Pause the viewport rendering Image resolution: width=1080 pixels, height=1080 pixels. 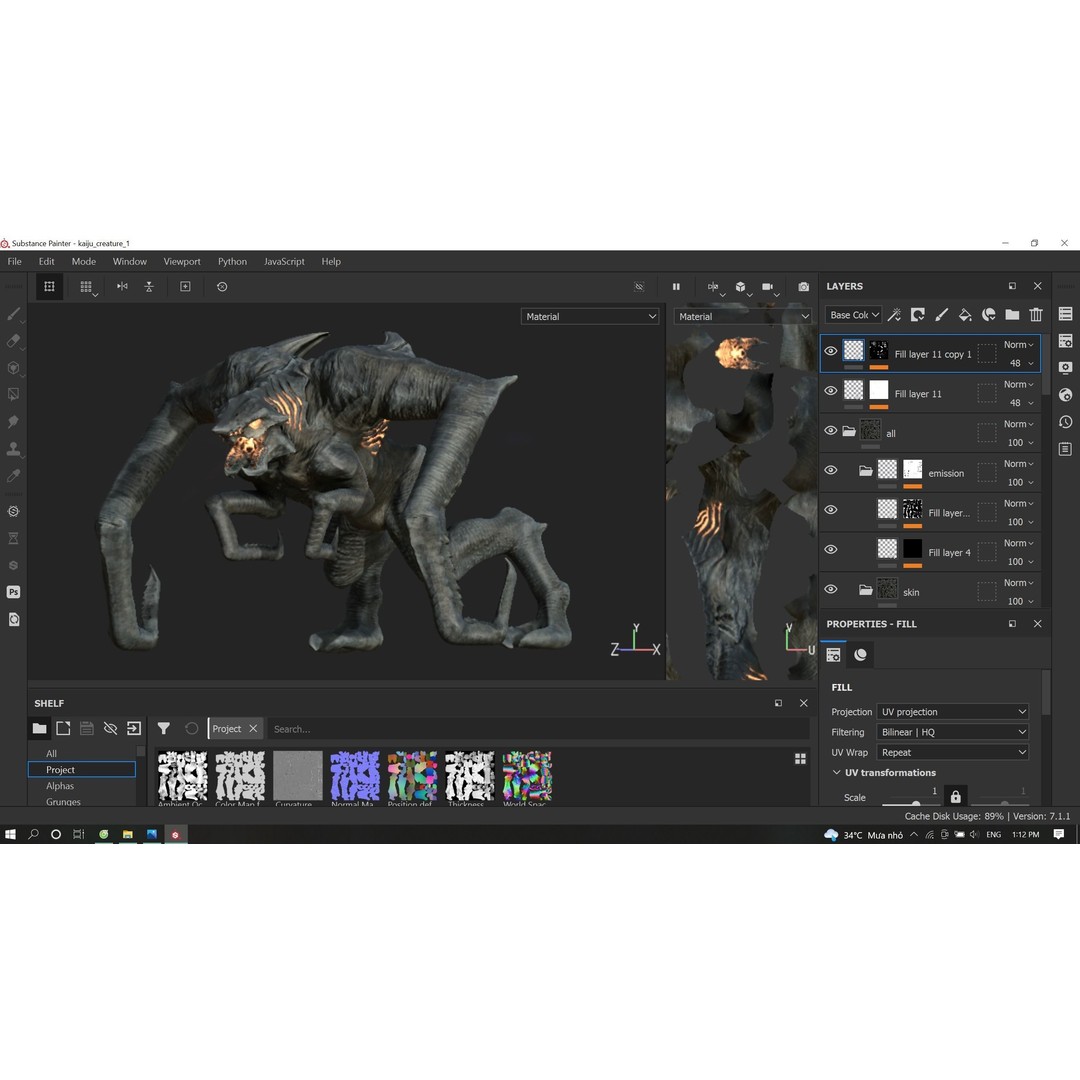tap(676, 287)
